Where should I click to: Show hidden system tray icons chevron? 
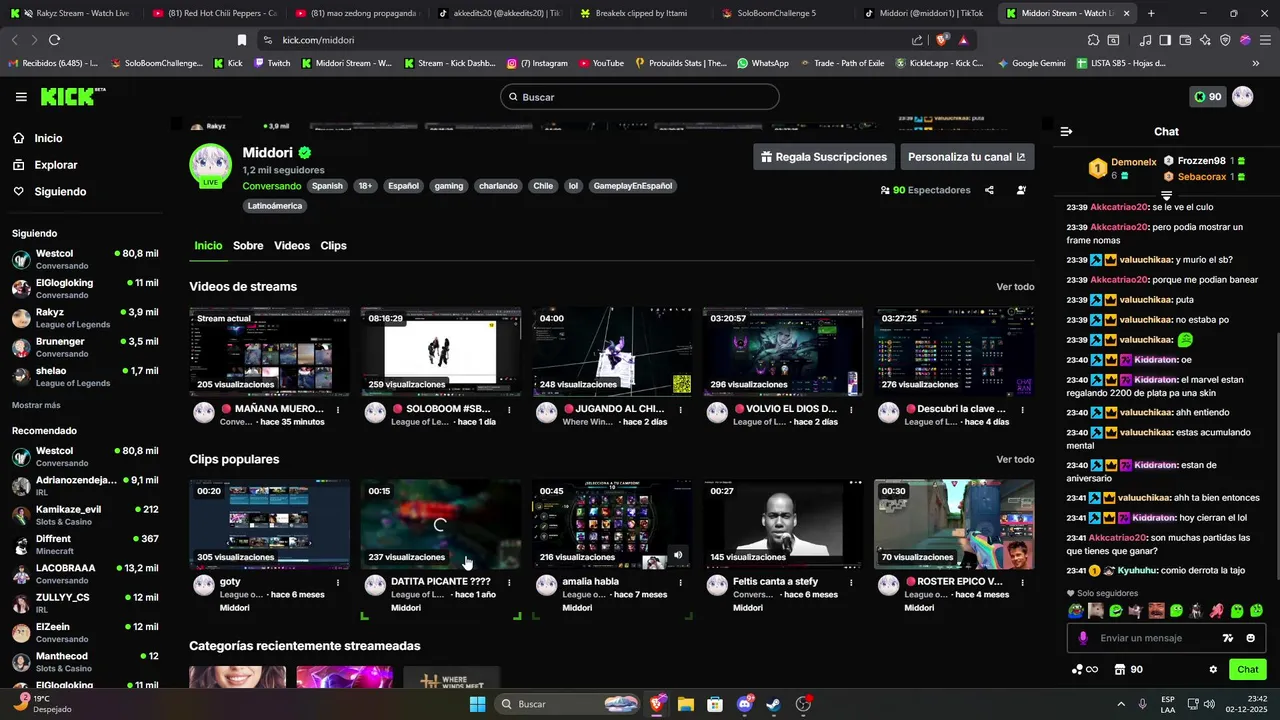click(1120, 704)
